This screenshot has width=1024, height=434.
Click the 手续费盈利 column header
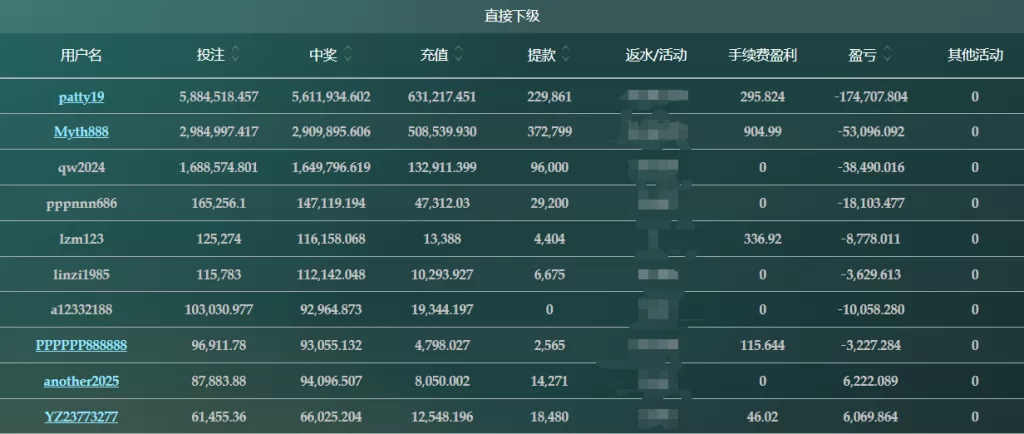pyautogui.click(x=763, y=55)
